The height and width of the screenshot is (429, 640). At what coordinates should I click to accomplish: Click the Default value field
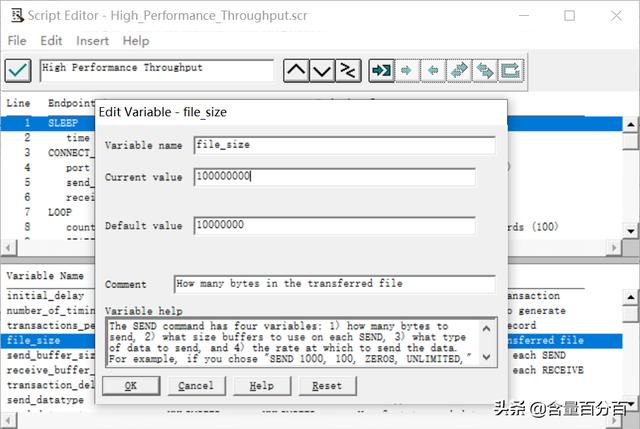(x=335, y=225)
